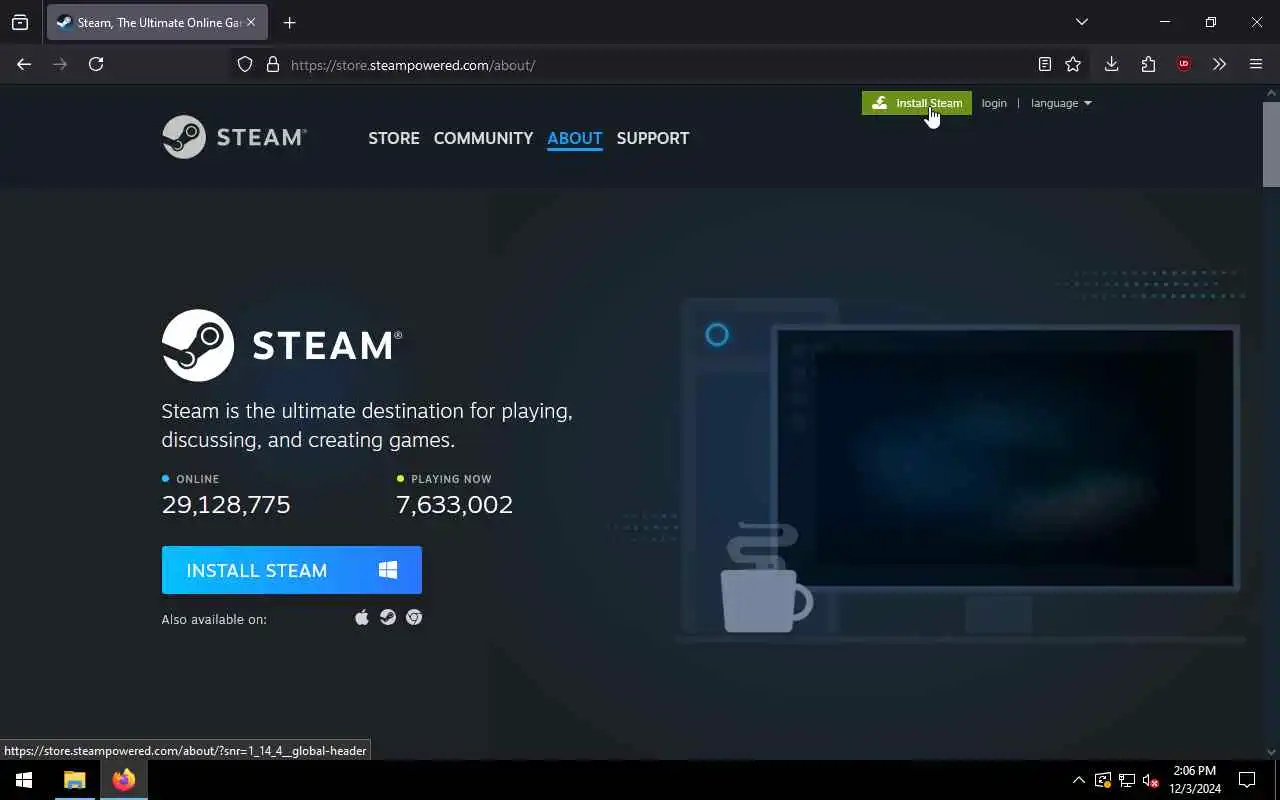Screen dimensions: 1280x800
Task: Click the Steam logo in site header
Action: tap(234, 137)
